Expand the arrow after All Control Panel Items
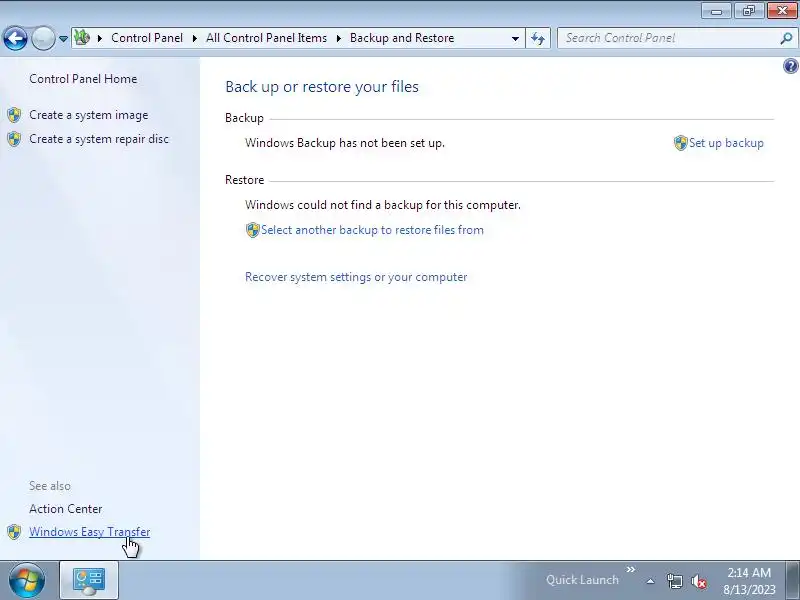800x600 pixels. point(338,38)
